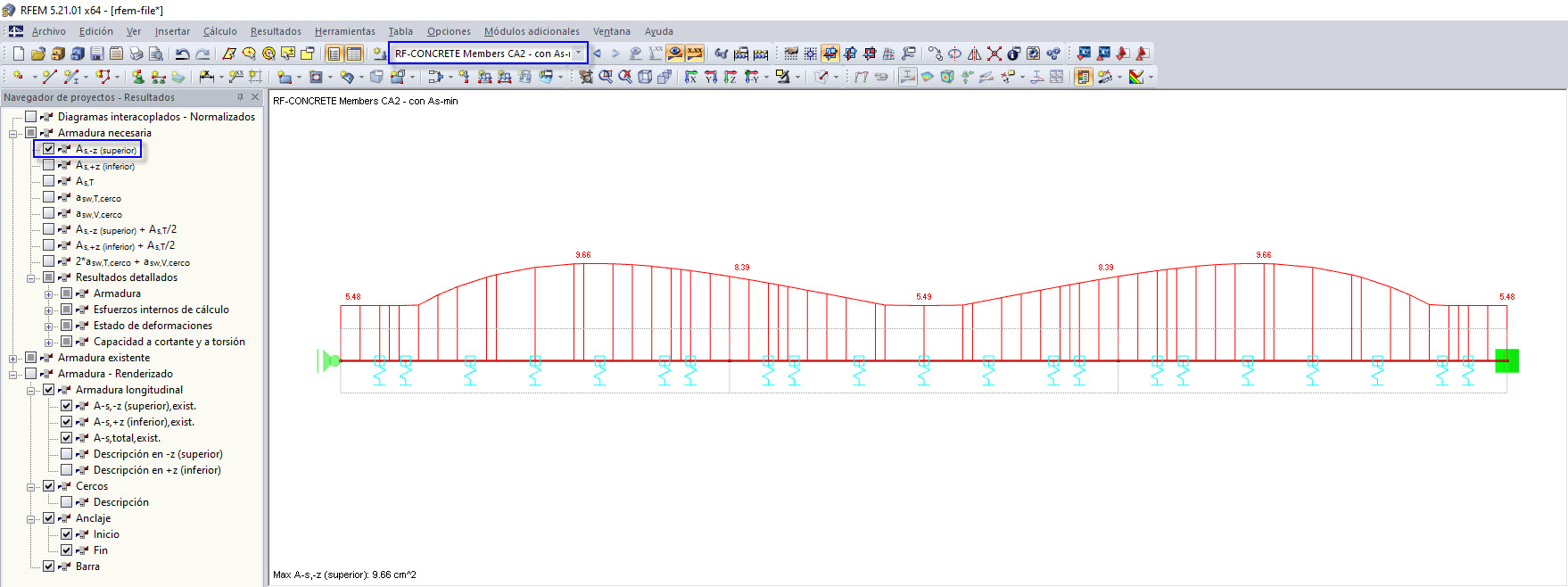Select Armadura - Renderizado tree item
The width and height of the screenshot is (1568, 587).
click(x=115, y=374)
